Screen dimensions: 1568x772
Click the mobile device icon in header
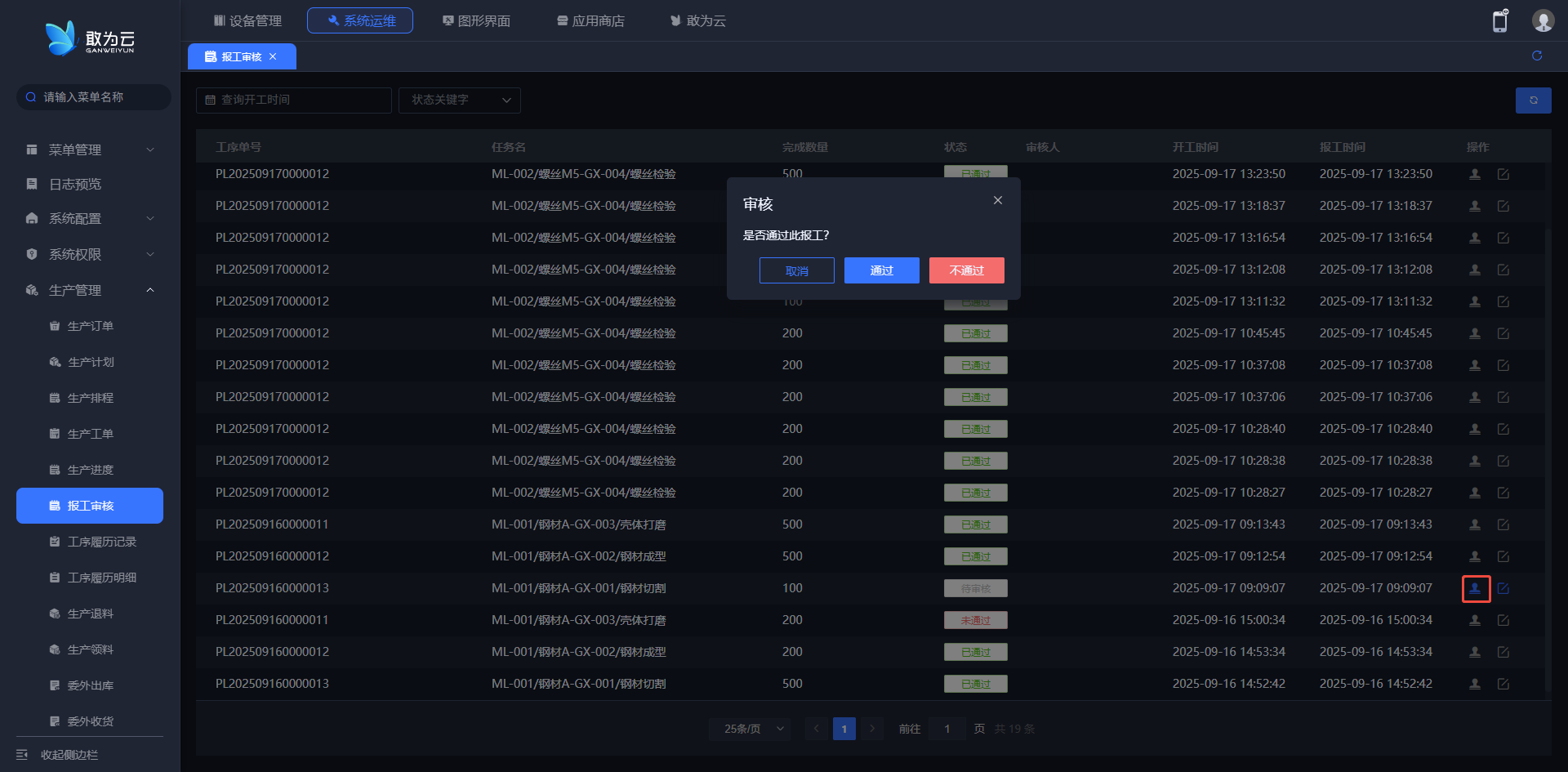point(1499,21)
